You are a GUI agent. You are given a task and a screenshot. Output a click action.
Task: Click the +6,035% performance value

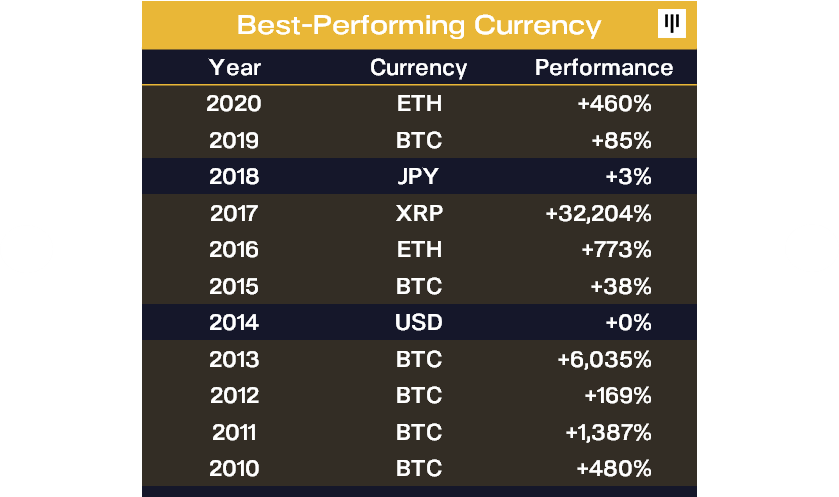pyautogui.click(x=605, y=360)
